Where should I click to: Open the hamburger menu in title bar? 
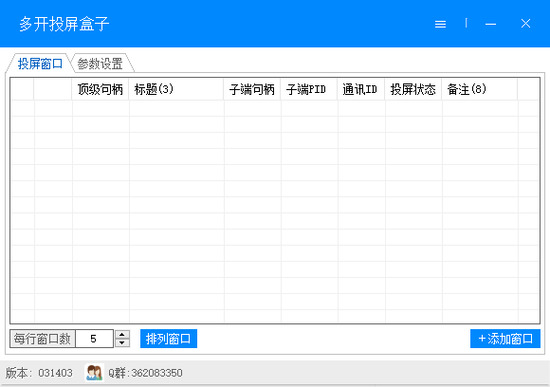(440, 24)
